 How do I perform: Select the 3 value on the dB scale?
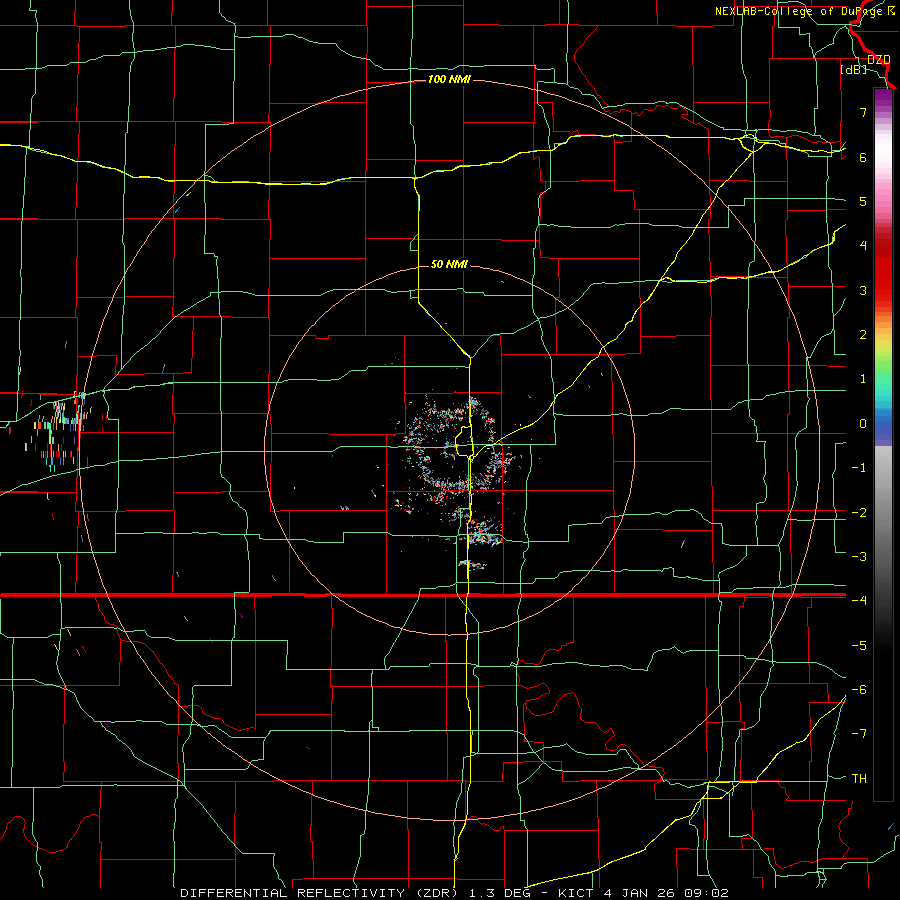pyautogui.click(x=863, y=290)
